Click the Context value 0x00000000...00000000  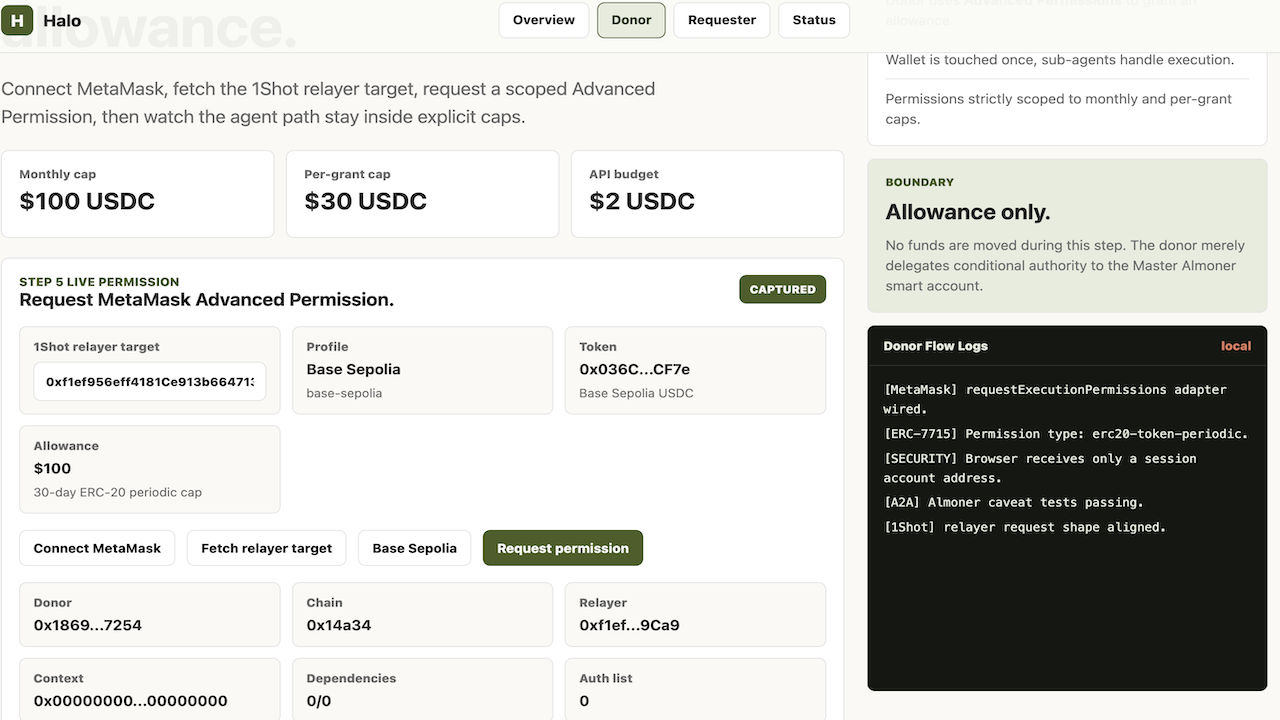tap(130, 701)
